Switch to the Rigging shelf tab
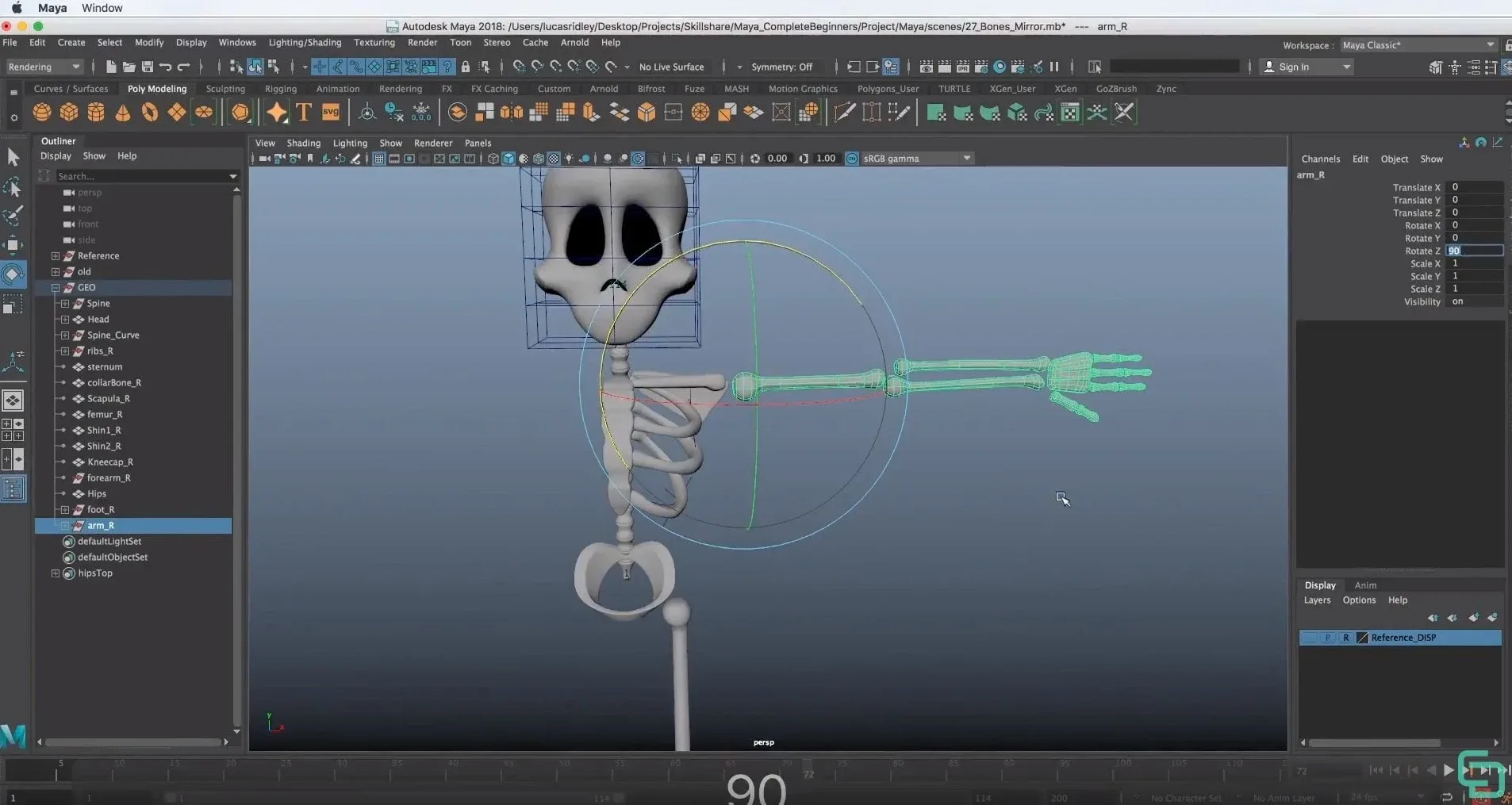This screenshot has width=1512, height=805. point(280,89)
